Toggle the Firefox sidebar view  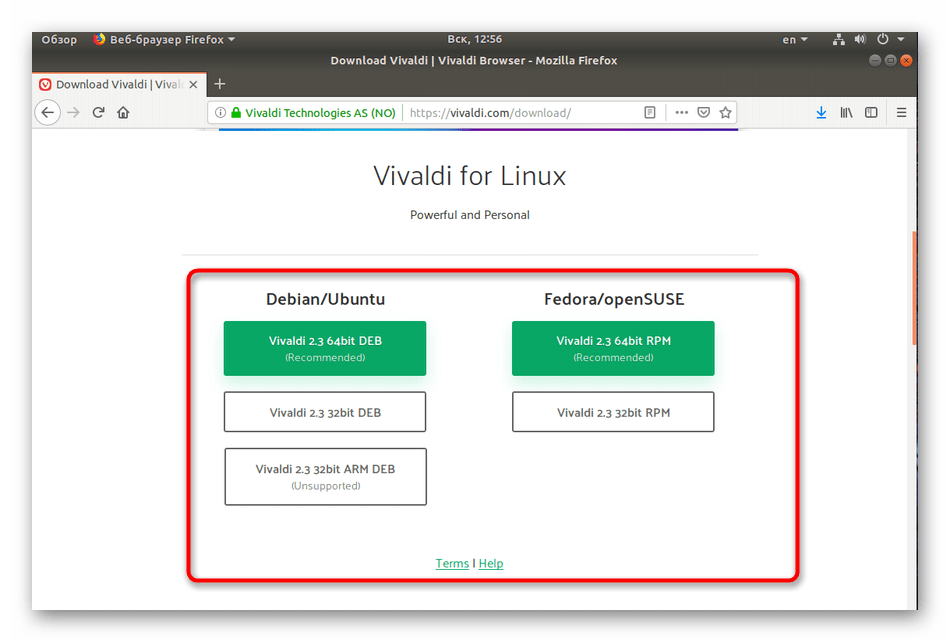point(871,113)
